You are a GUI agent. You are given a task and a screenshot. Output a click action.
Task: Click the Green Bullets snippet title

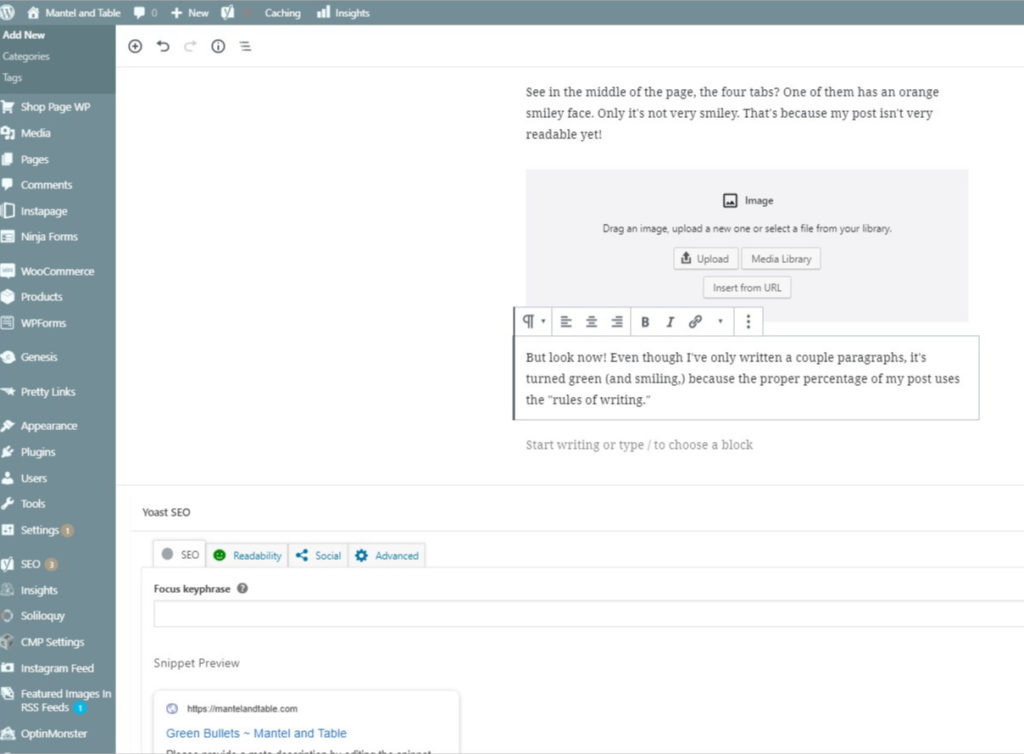tap(256, 733)
